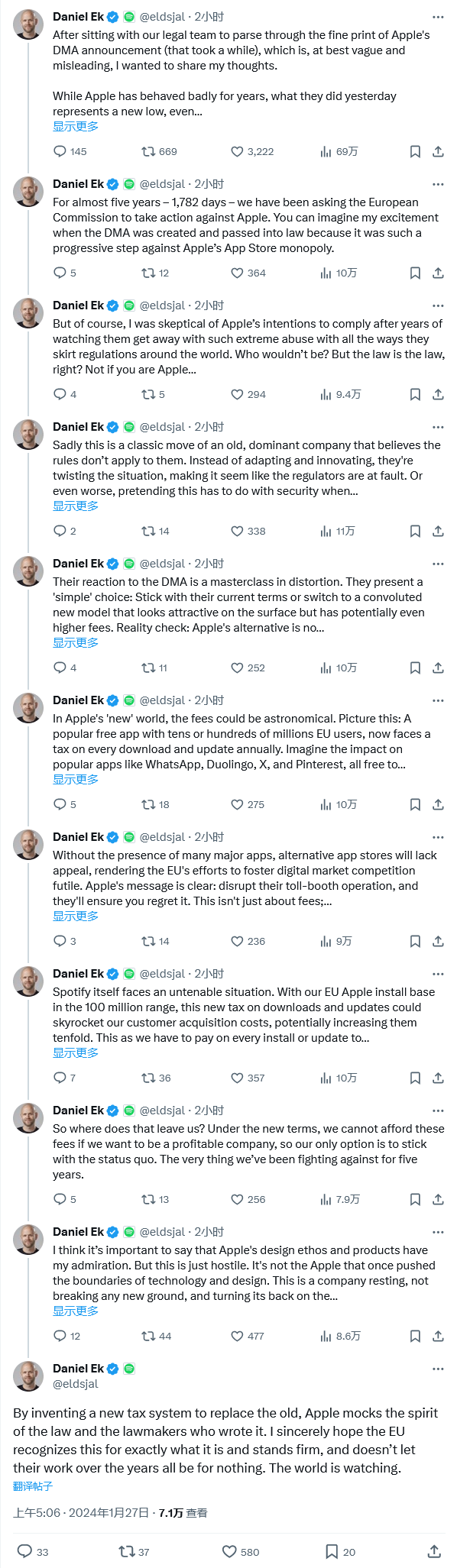Open the more options menu on the first tweet

click(438, 17)
